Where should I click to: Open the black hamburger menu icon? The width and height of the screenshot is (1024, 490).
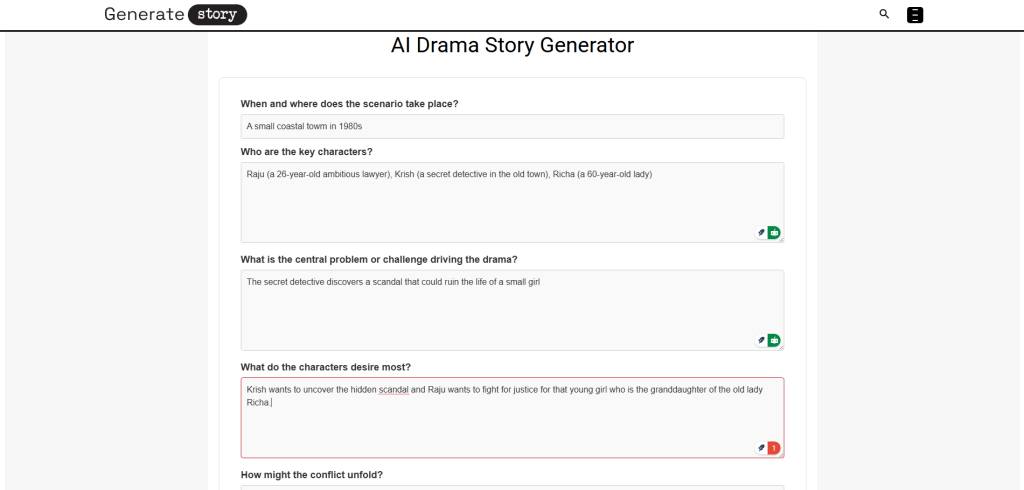coord(914,14)
